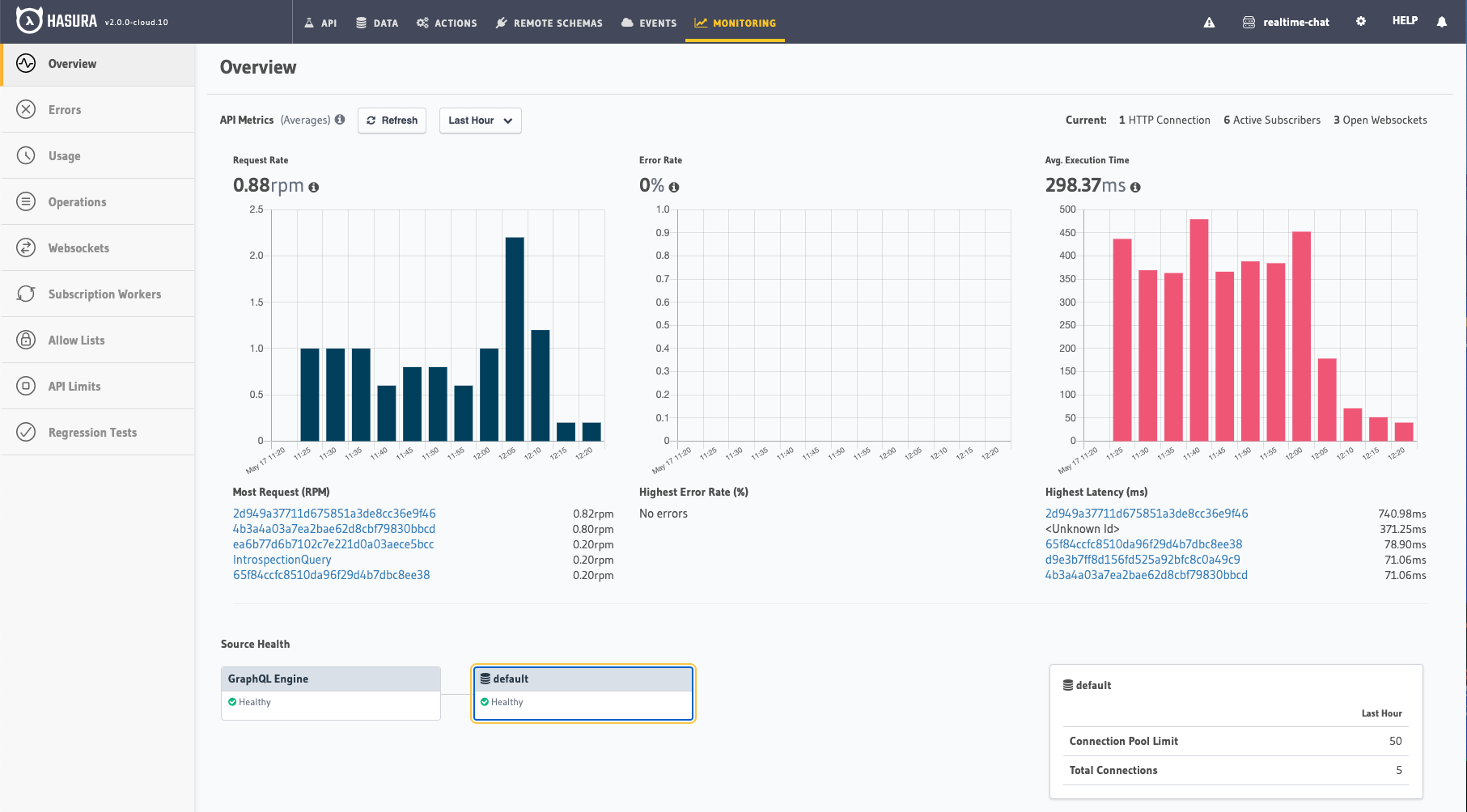
Task: Click the API Limits sidebar icon
Action: pyautogui.click(x=27, y=386)
